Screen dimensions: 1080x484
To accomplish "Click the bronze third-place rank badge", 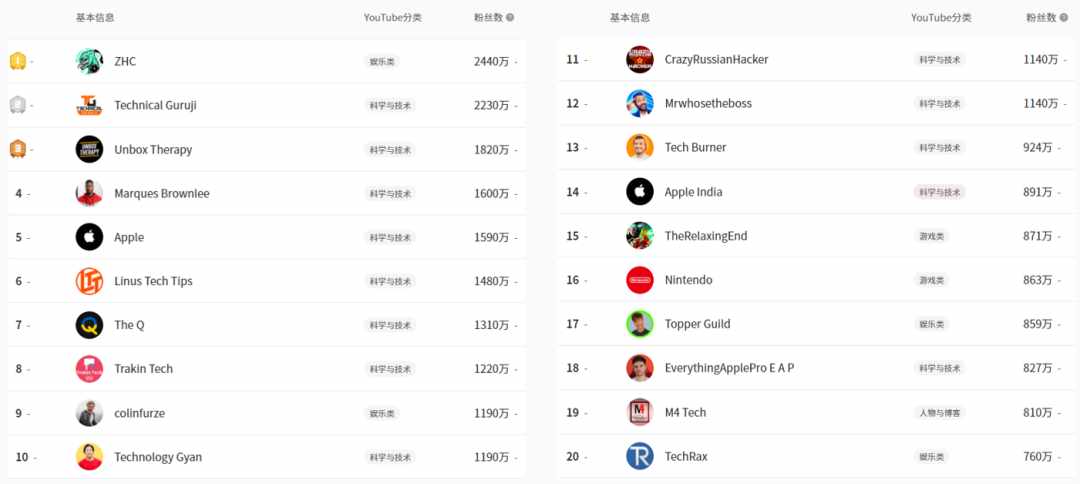I will click(18, 149).
